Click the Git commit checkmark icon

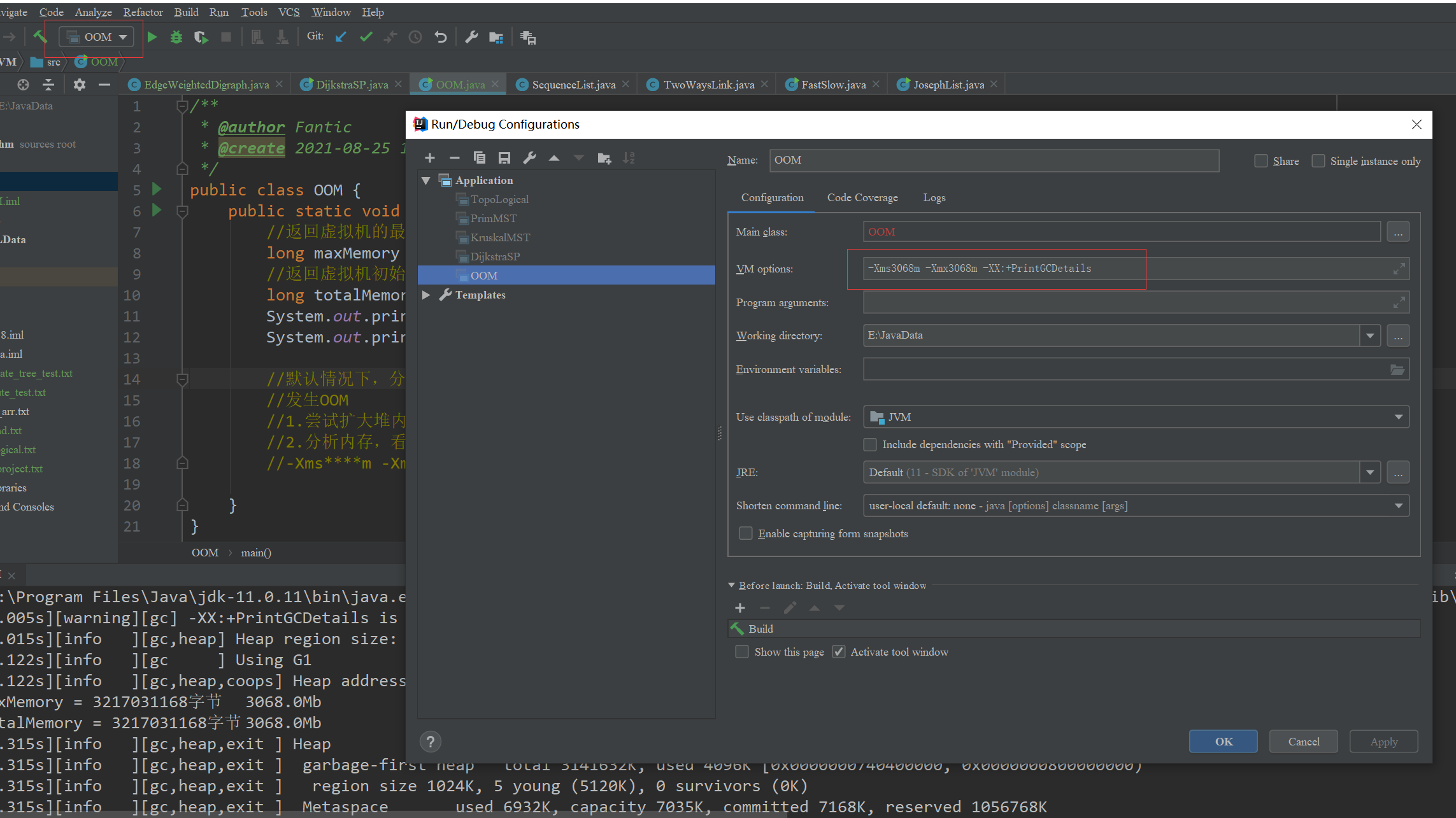[x=366, y=37]
